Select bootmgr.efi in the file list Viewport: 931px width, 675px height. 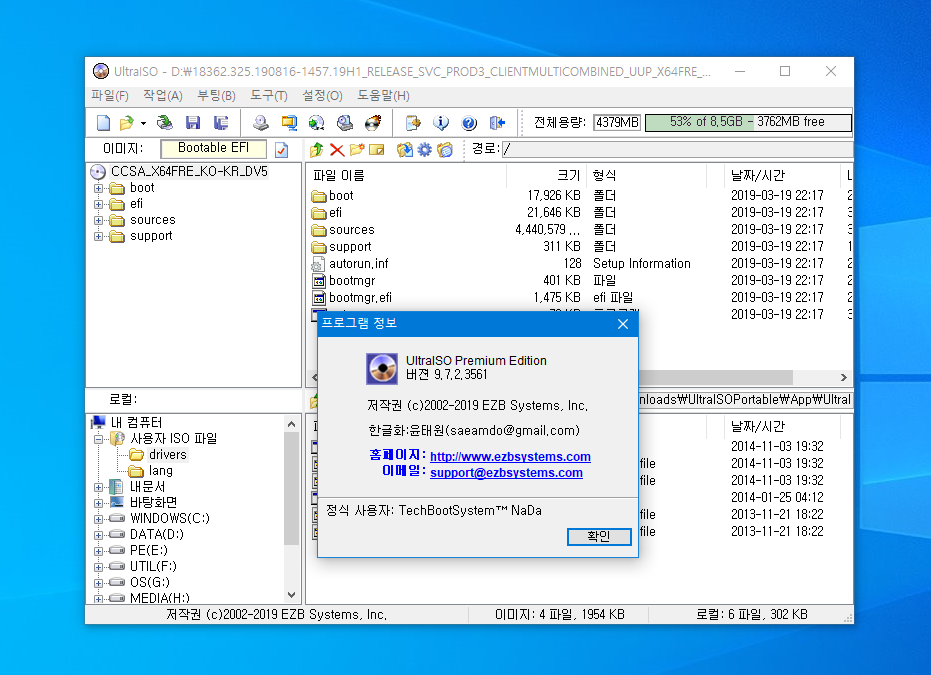360,297
